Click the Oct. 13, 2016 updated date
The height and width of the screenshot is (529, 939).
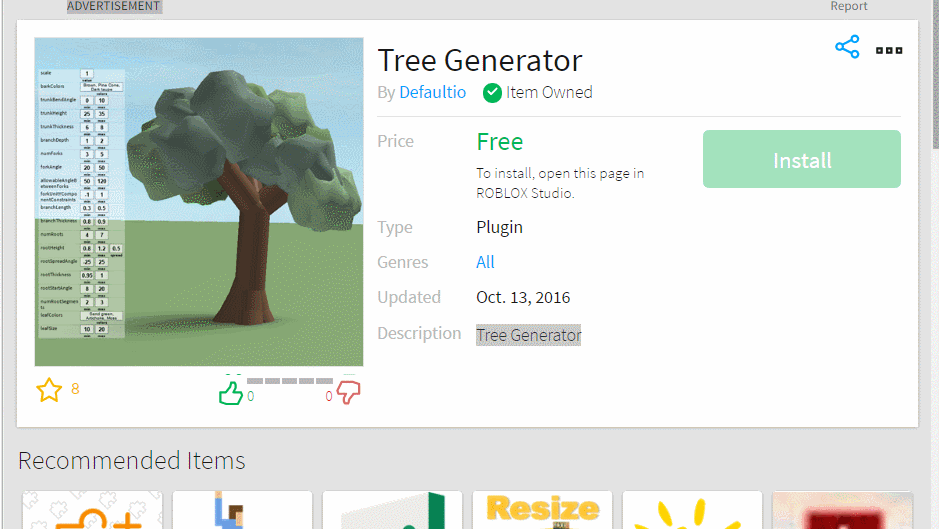point(523,297)
